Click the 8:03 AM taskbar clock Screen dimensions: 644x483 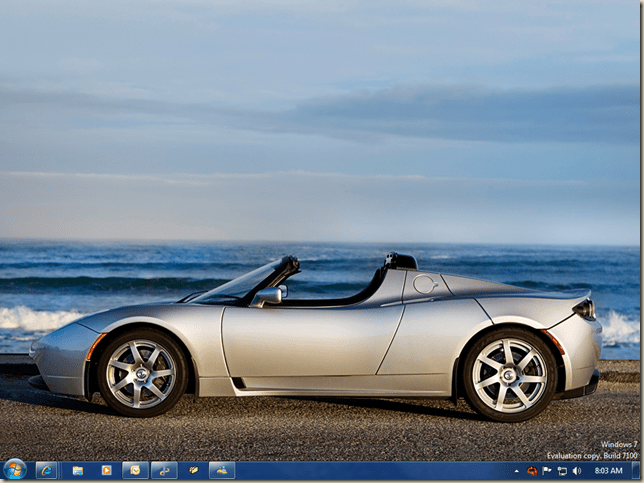(x=608, y=470)
